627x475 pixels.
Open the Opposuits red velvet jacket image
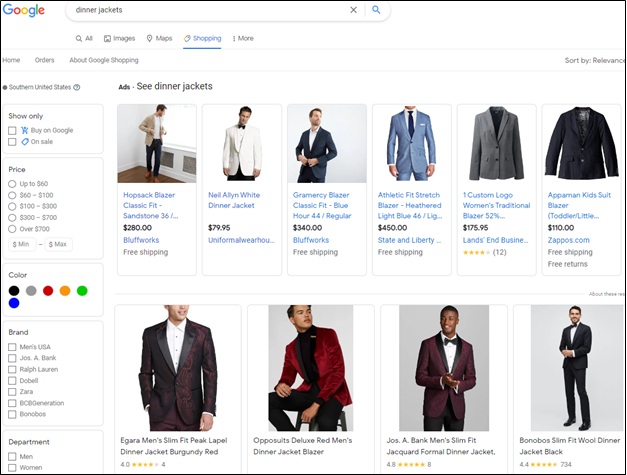coord(311,368)
